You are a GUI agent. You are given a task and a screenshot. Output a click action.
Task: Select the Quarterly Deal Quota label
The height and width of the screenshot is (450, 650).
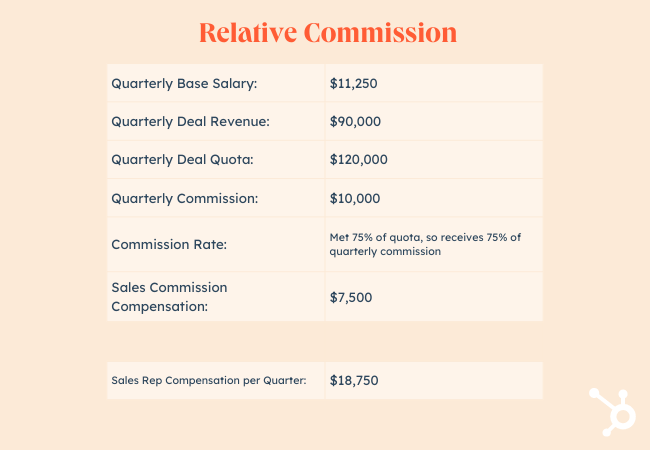tap(182, 160)
